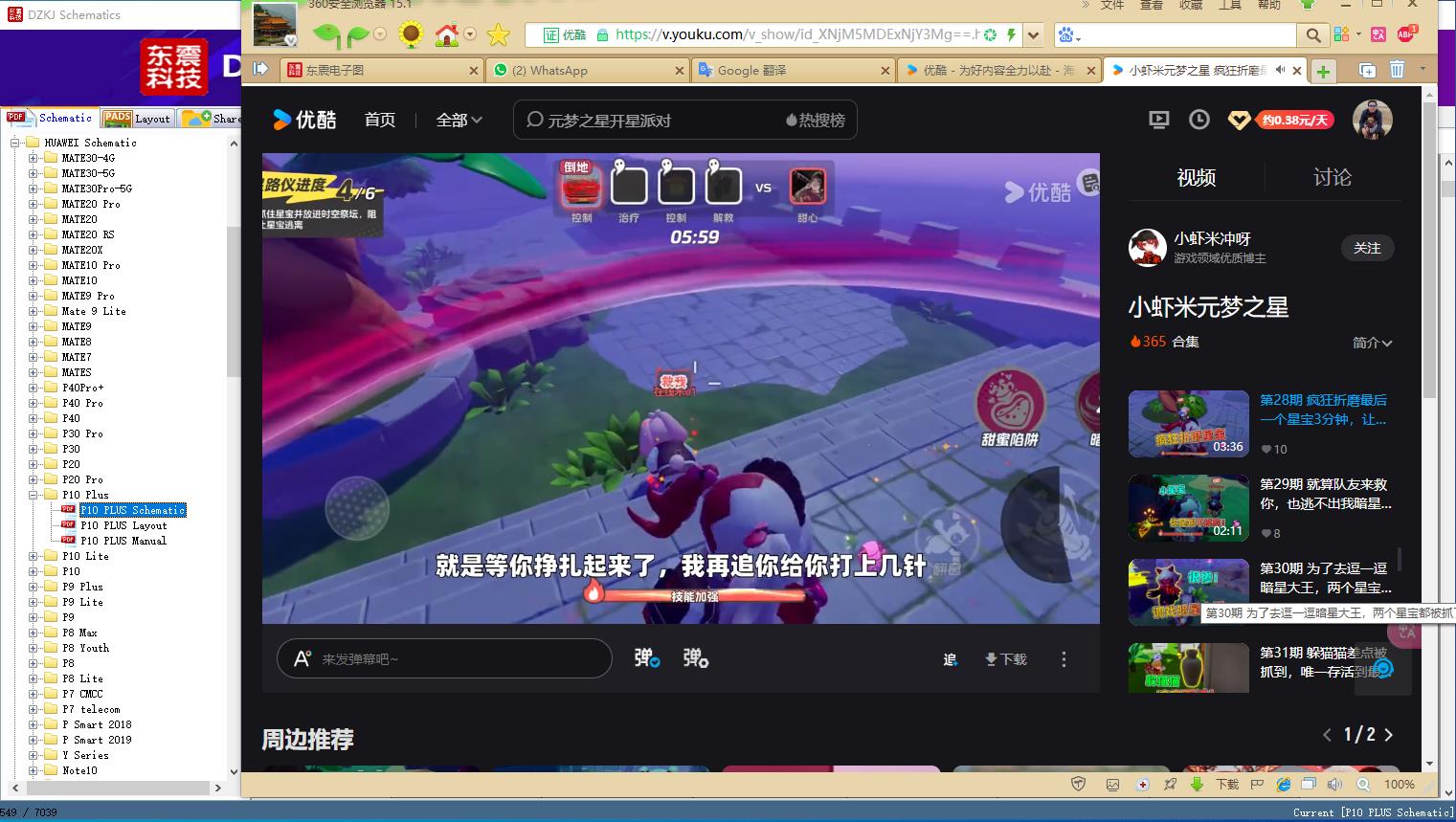Expand the P40 Pro folder
The height and width of the screenshot is (822, 1456).
(x=34, y=403)
